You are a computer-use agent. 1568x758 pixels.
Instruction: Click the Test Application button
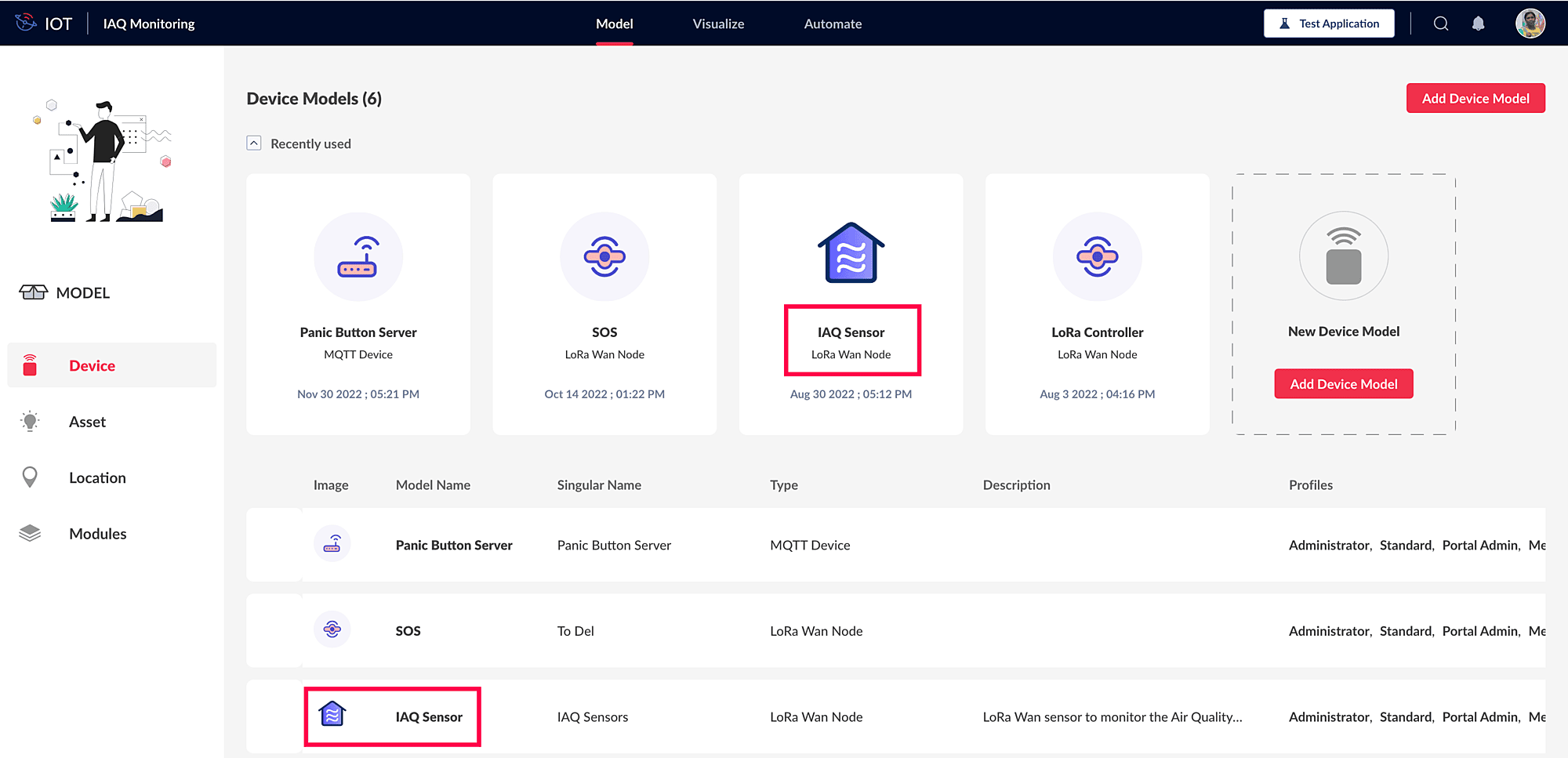click(1329, 24)
